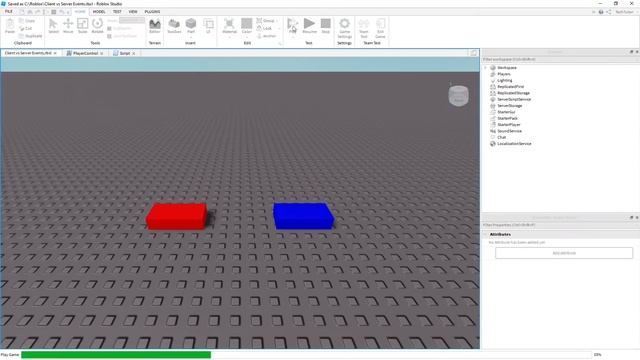Viewport: 640px width, 360px height.
Task: Start a Team Test
Action: coord(364,28)
